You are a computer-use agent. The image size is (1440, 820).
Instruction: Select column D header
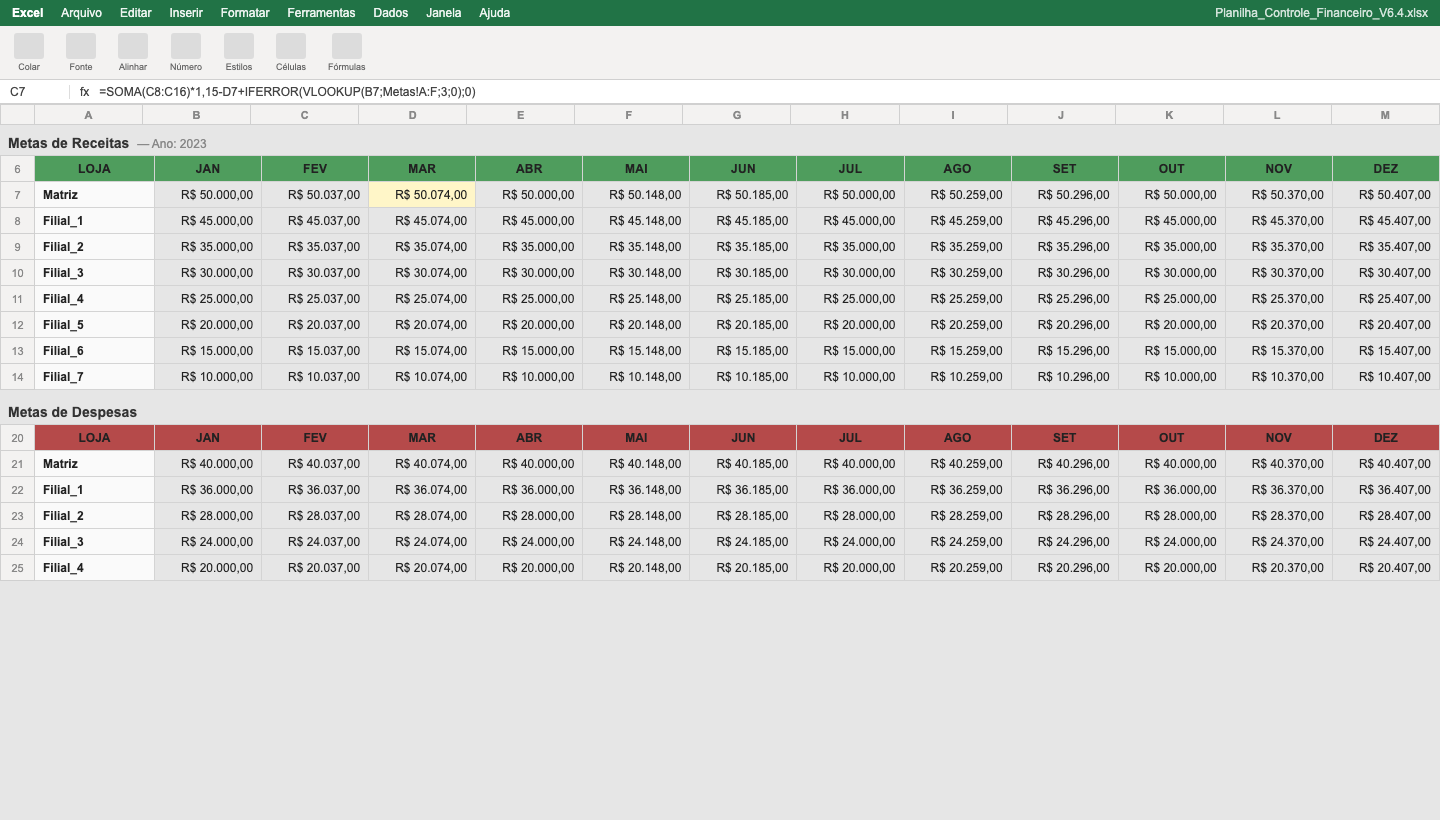(x=413, y=115)
